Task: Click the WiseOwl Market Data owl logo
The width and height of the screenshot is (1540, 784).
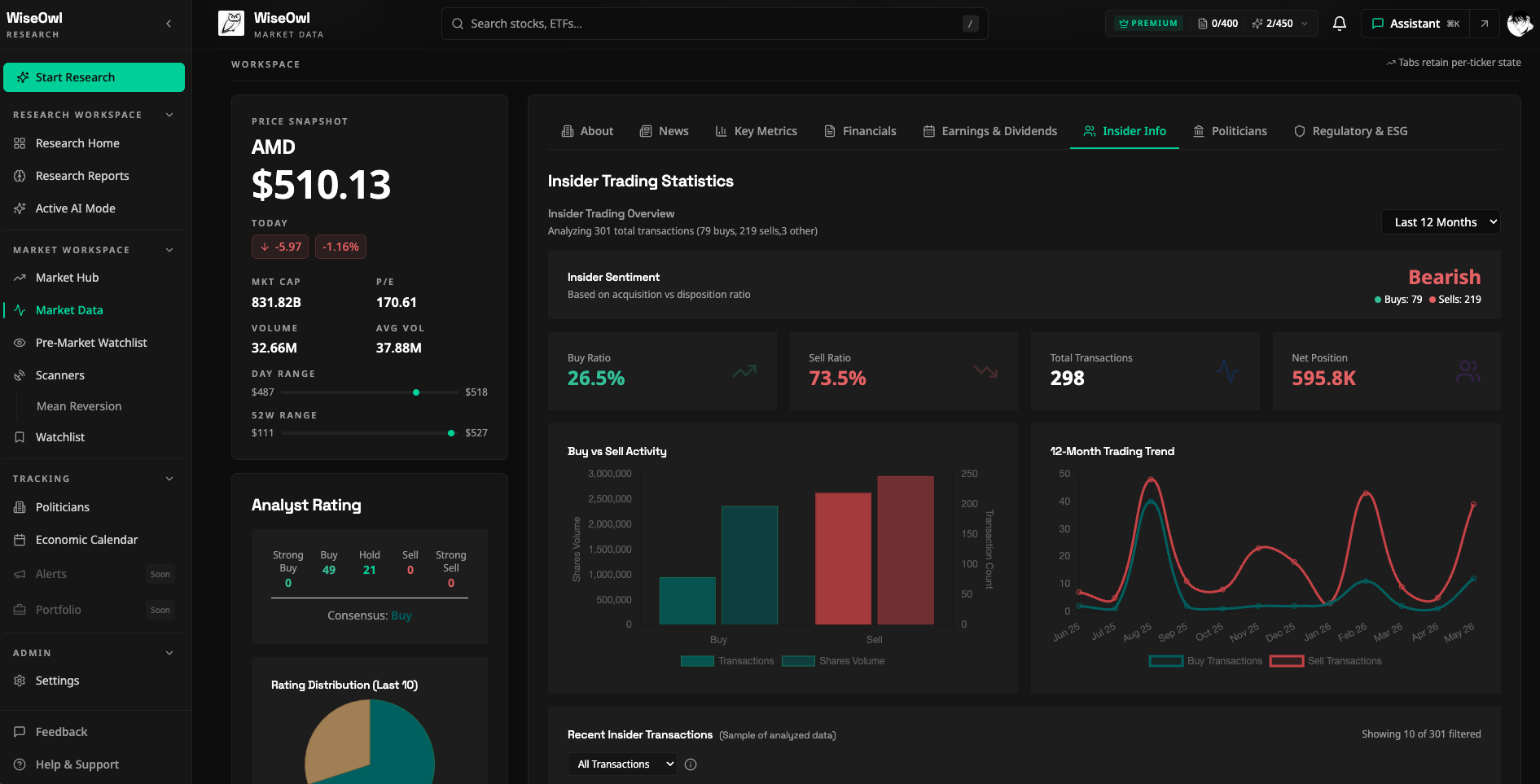Action: [231, 24]
